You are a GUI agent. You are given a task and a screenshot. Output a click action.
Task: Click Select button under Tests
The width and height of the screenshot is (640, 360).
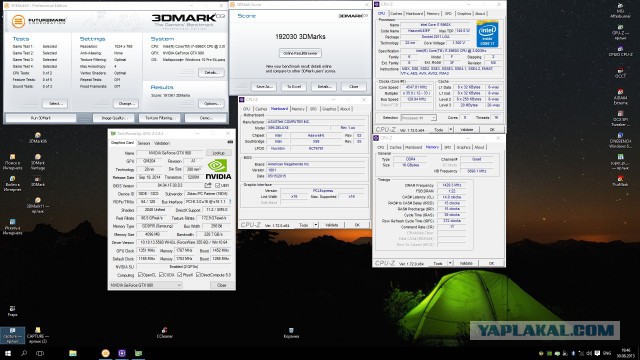tap(55, 104)
